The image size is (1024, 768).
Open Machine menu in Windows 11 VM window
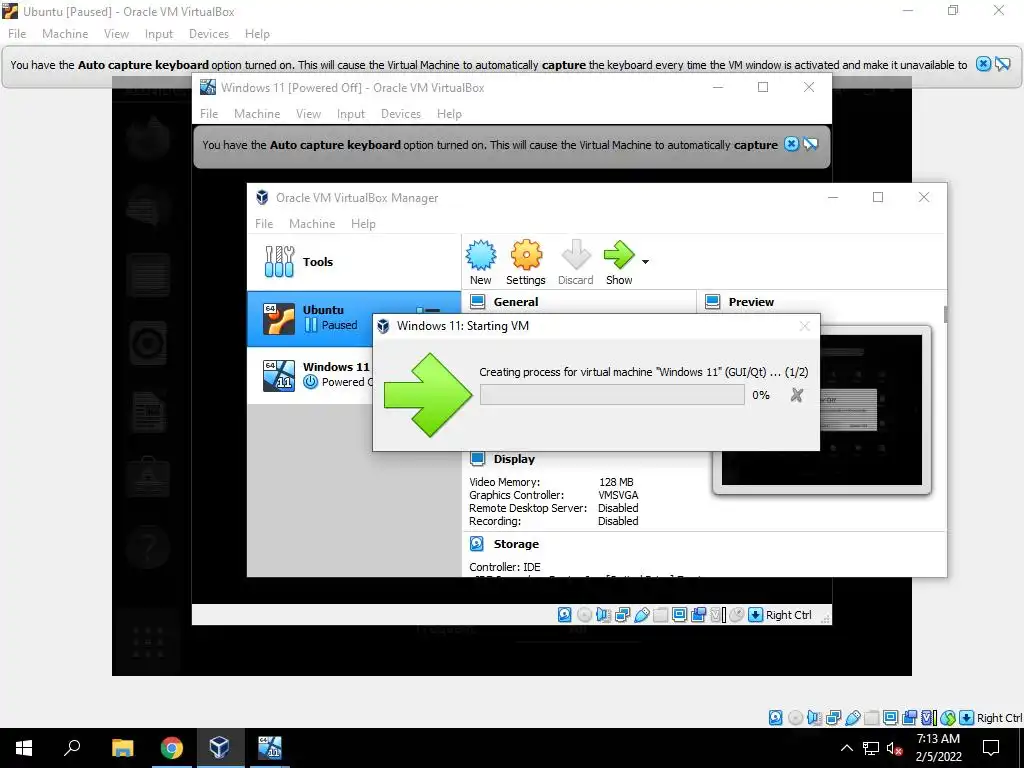pos(257,114)
